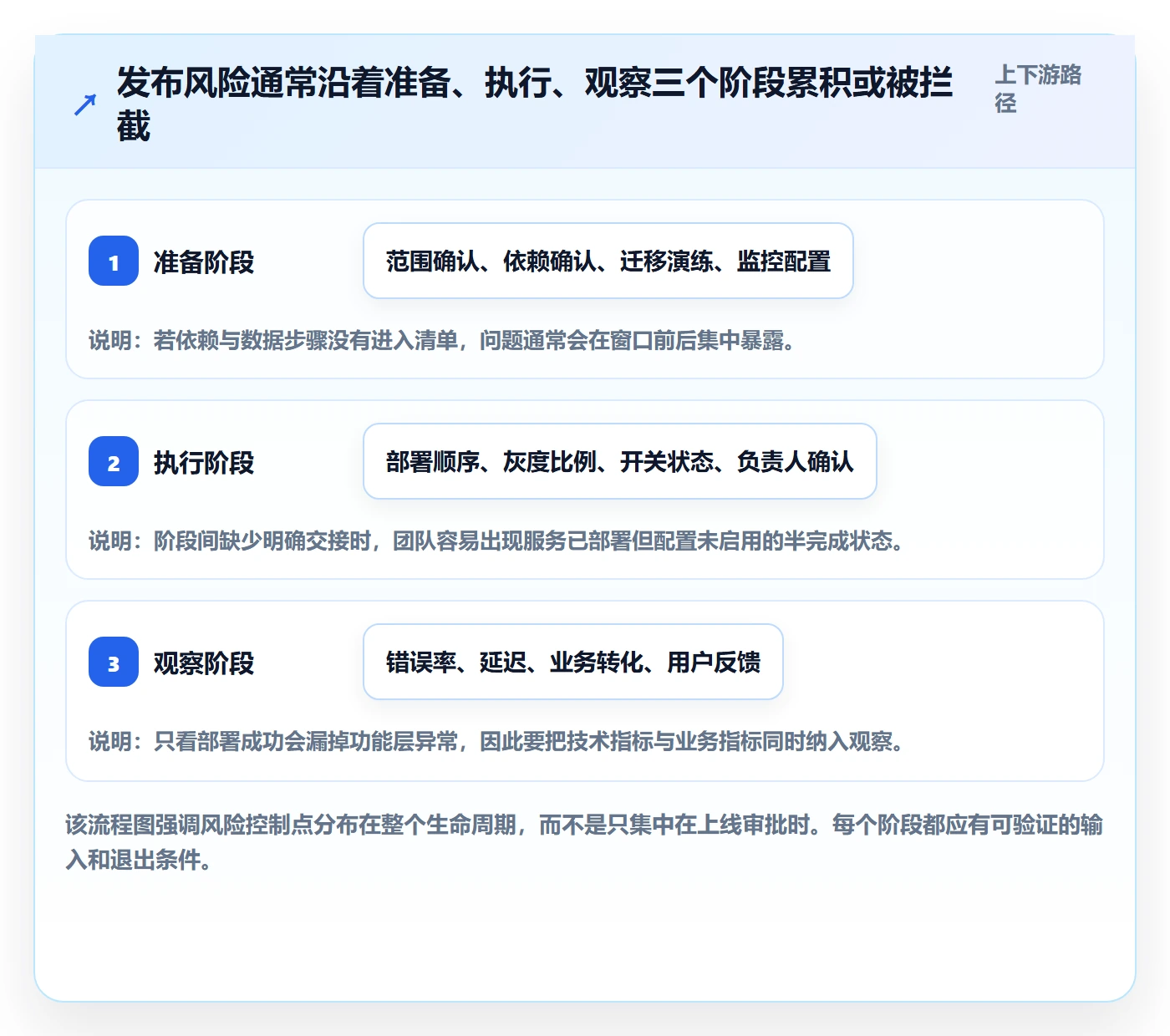
Task: Click the box 错误率、延迟、业务转化、用户反馈
Action: coord(573,662)
